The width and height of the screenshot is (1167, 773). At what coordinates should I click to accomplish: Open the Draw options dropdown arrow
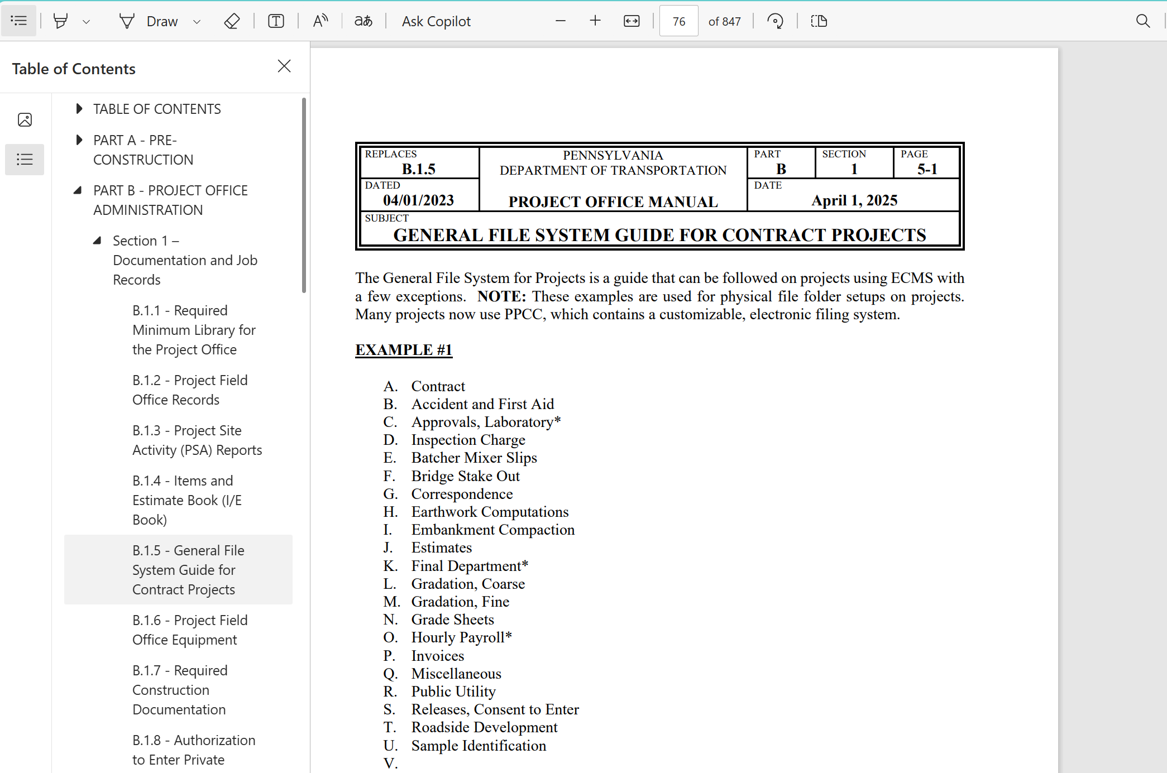tap(196, 22)
